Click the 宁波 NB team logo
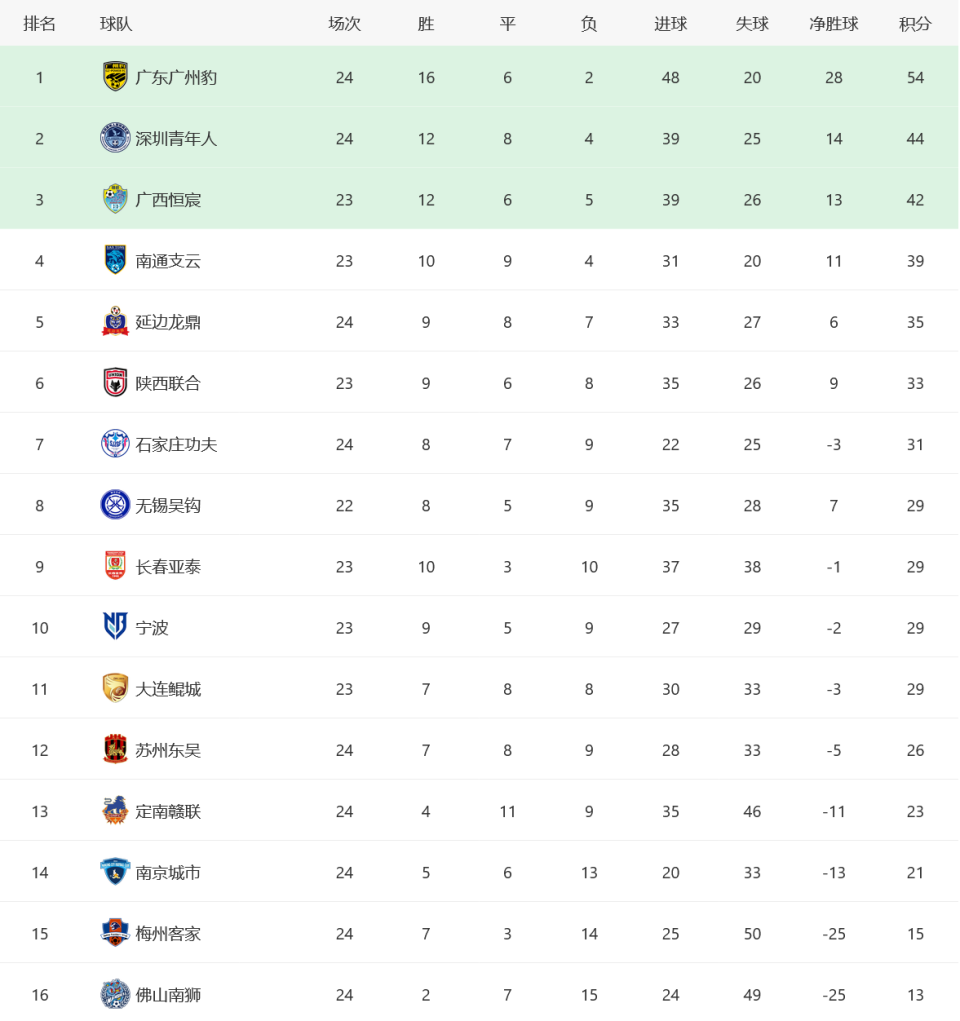The width and height of the screenshot is (960, 1021). [x=115, y=627]
